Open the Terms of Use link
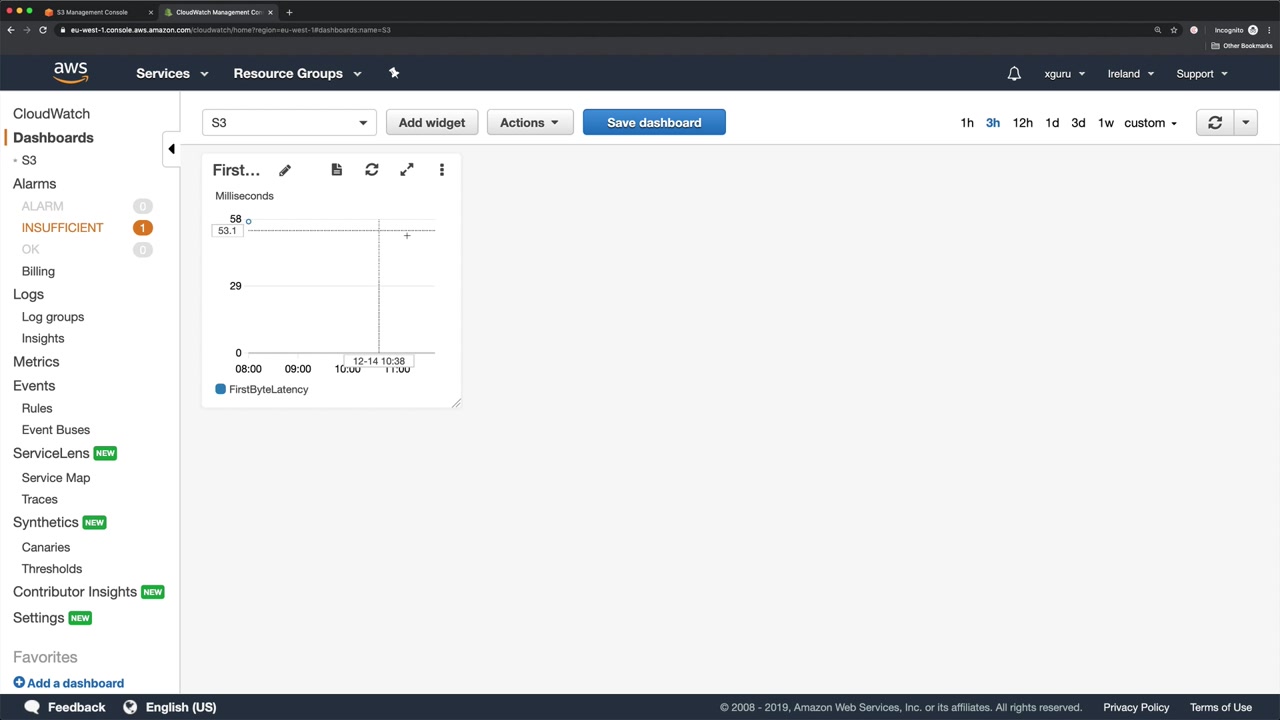 [x=1221, y=707]
